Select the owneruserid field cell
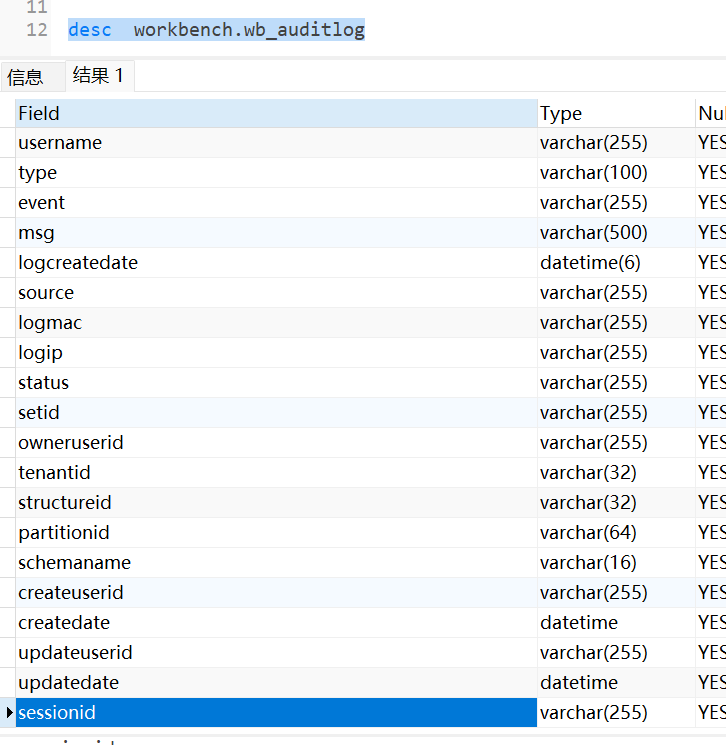The height and width of the screenshot is (745, 726). tap(277, 442)
